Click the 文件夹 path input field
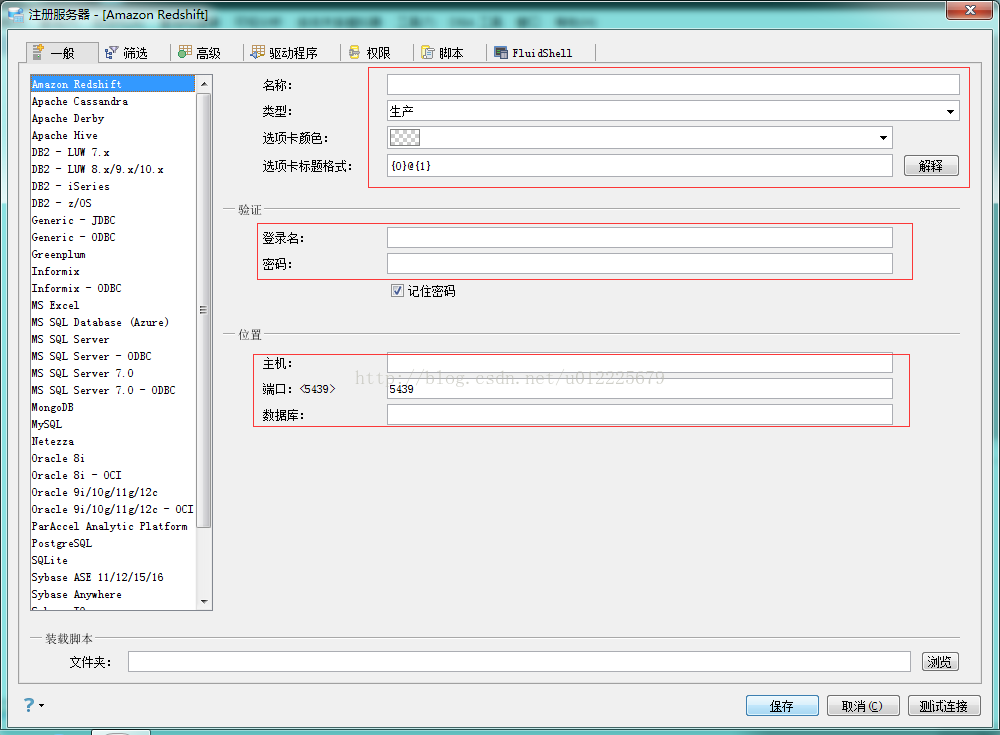 point(519,662)
